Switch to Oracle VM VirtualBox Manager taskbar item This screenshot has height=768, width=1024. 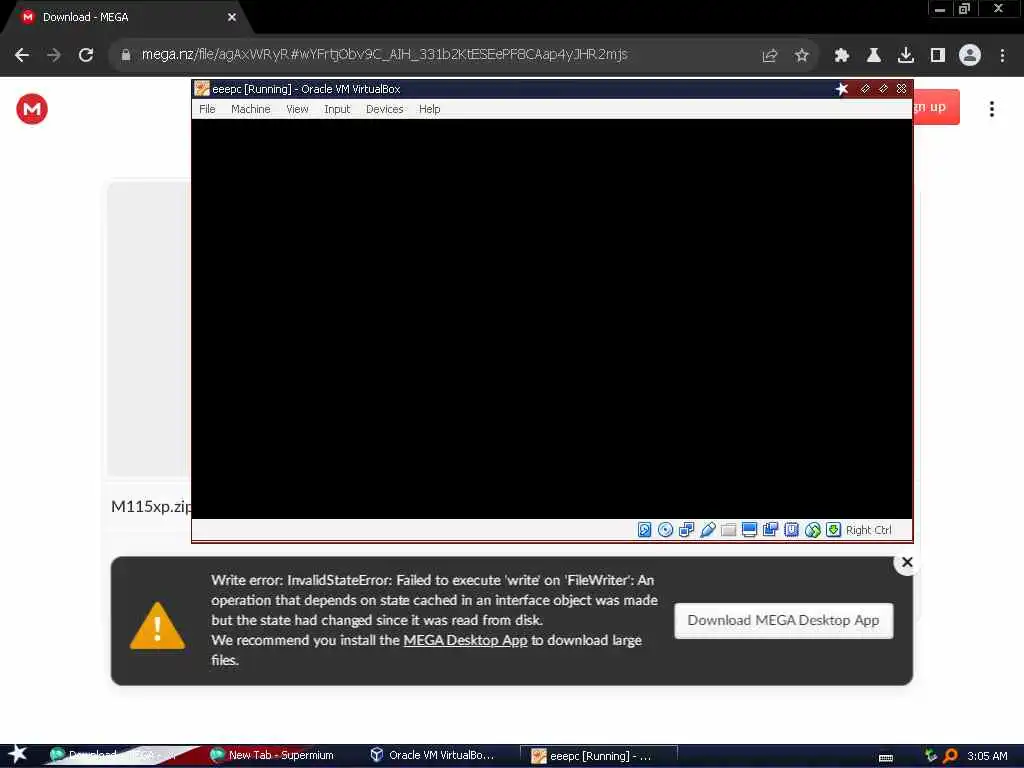[x=433, y=755]
